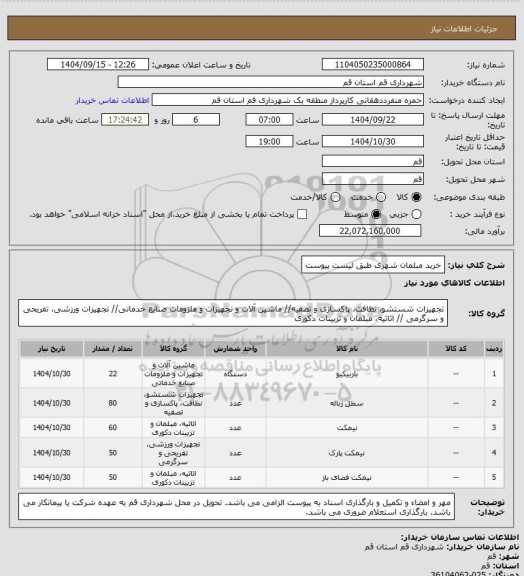This screenshot has width=524, height=576.
Task: Tick the Islamic treasury payment checkbox
Action: click(x=302, y=214)
